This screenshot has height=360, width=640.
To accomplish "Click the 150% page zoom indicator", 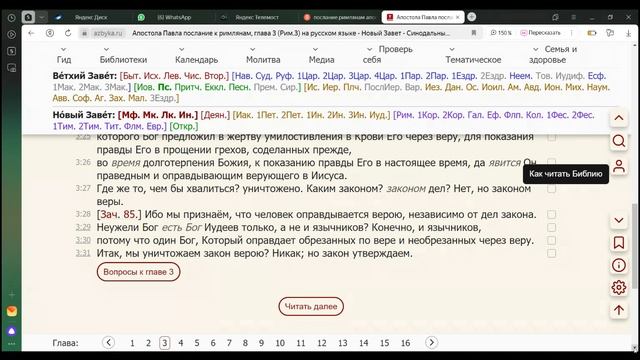I will 501,33.
